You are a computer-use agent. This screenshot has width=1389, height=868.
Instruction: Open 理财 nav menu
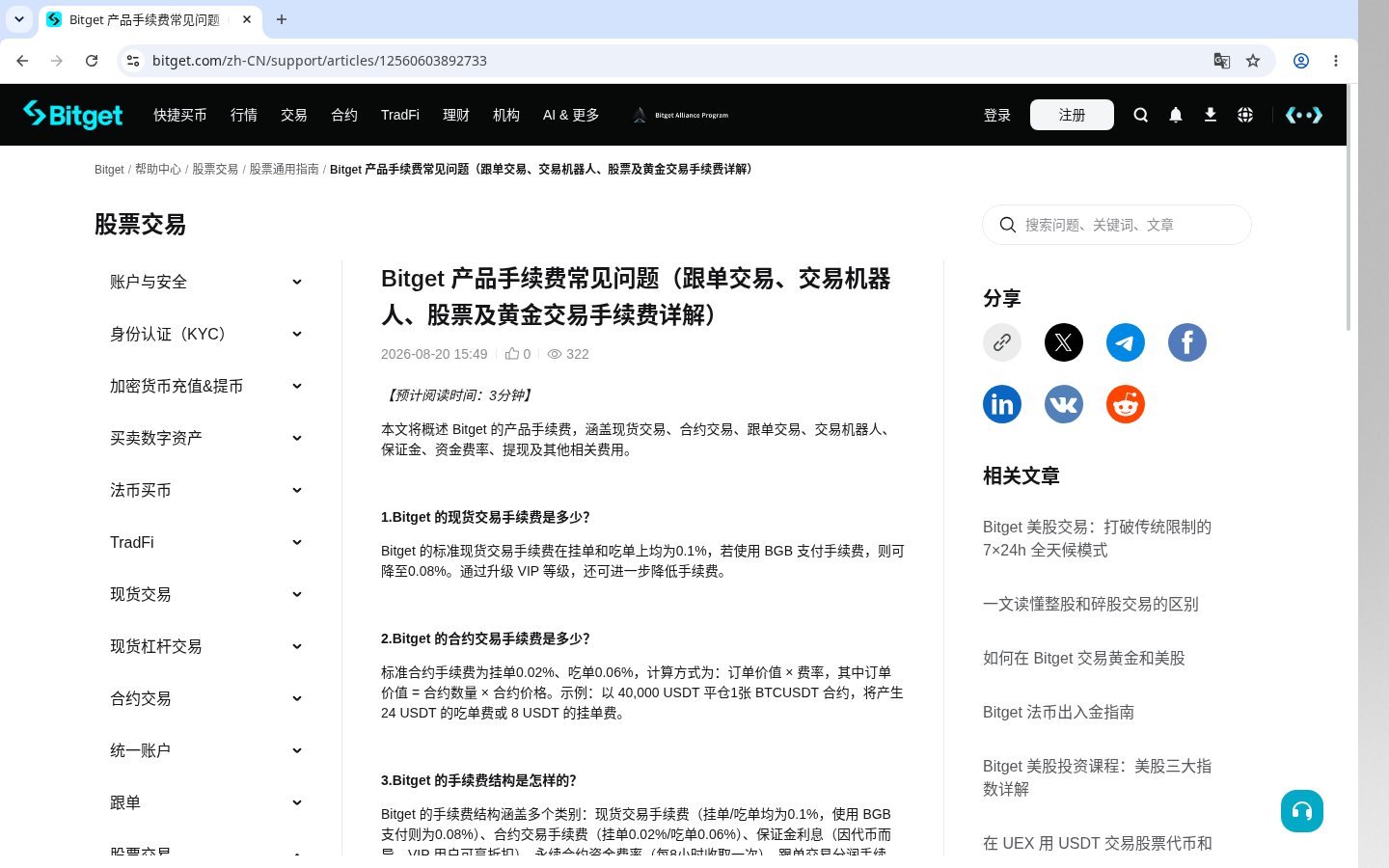456,115
